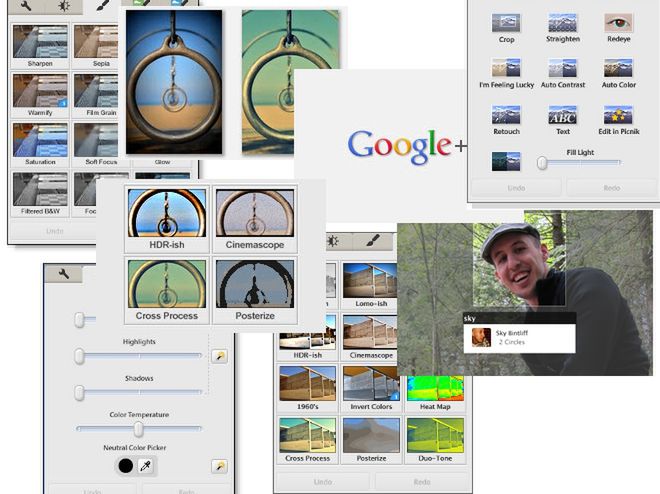
Task: Adjust the Fill Light slider handle
Action: (542, 163)
